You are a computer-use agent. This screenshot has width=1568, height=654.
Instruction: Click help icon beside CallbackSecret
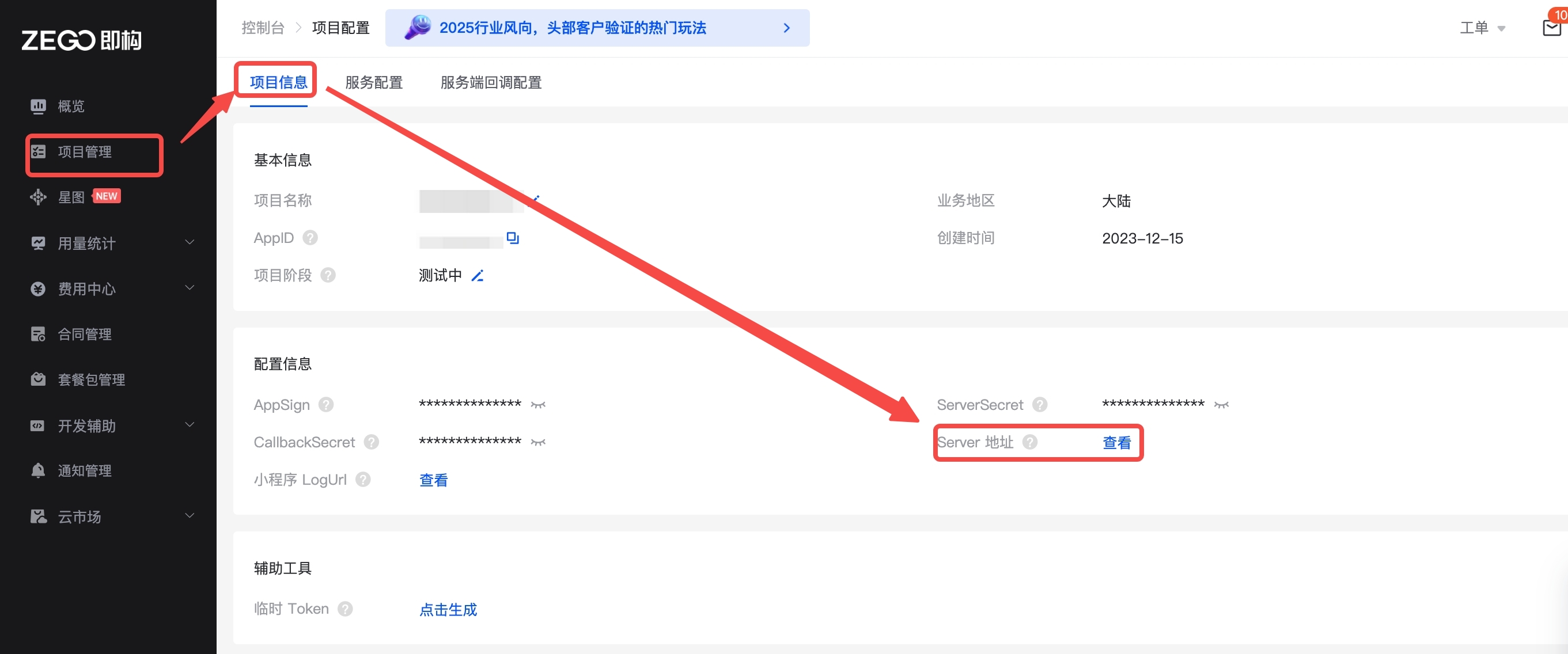[372, 442]
